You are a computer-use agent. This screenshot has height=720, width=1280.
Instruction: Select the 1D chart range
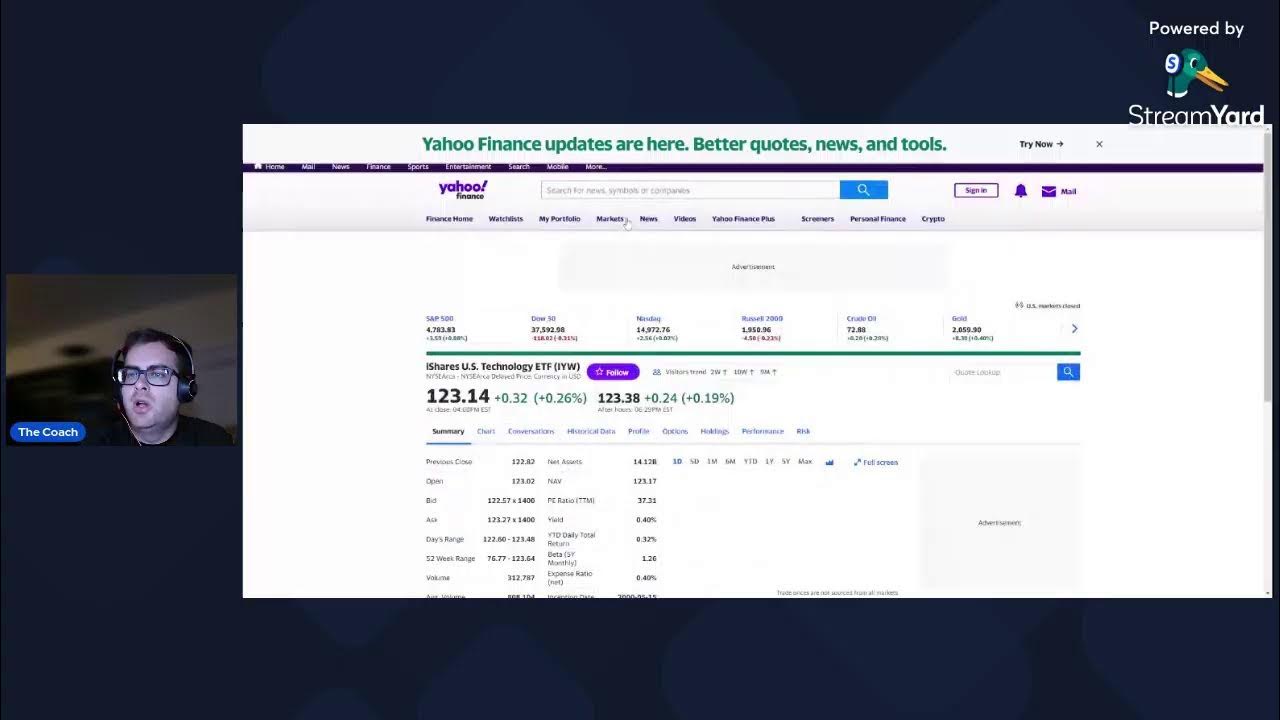pos(677,462)
